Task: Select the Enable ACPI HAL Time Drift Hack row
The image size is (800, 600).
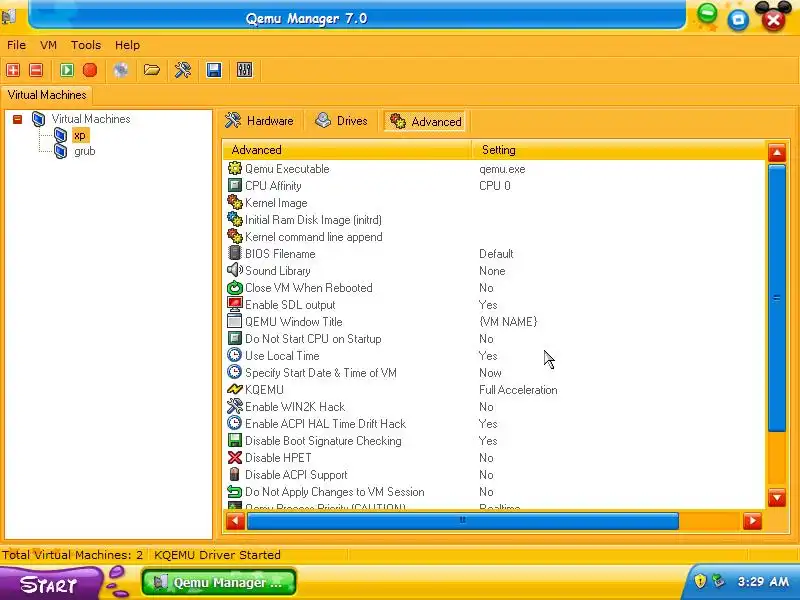Action: 494,423
